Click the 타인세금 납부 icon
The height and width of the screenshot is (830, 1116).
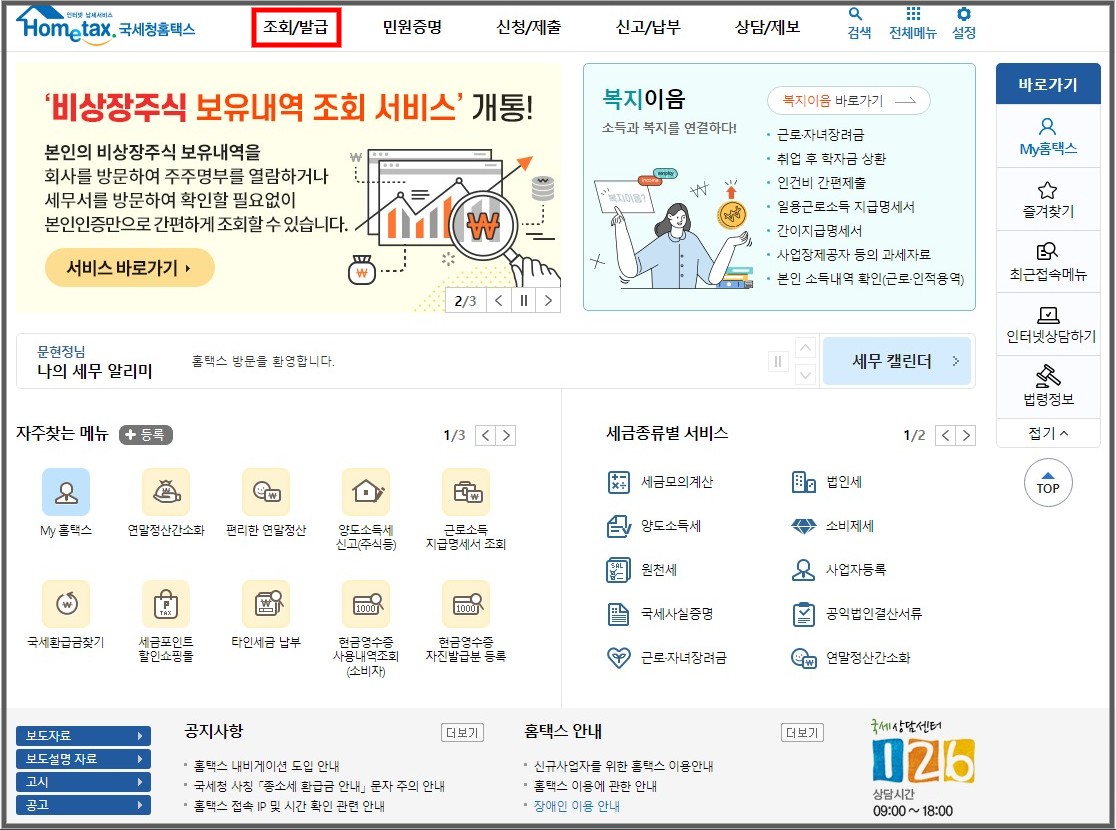(x=266, y=604)
